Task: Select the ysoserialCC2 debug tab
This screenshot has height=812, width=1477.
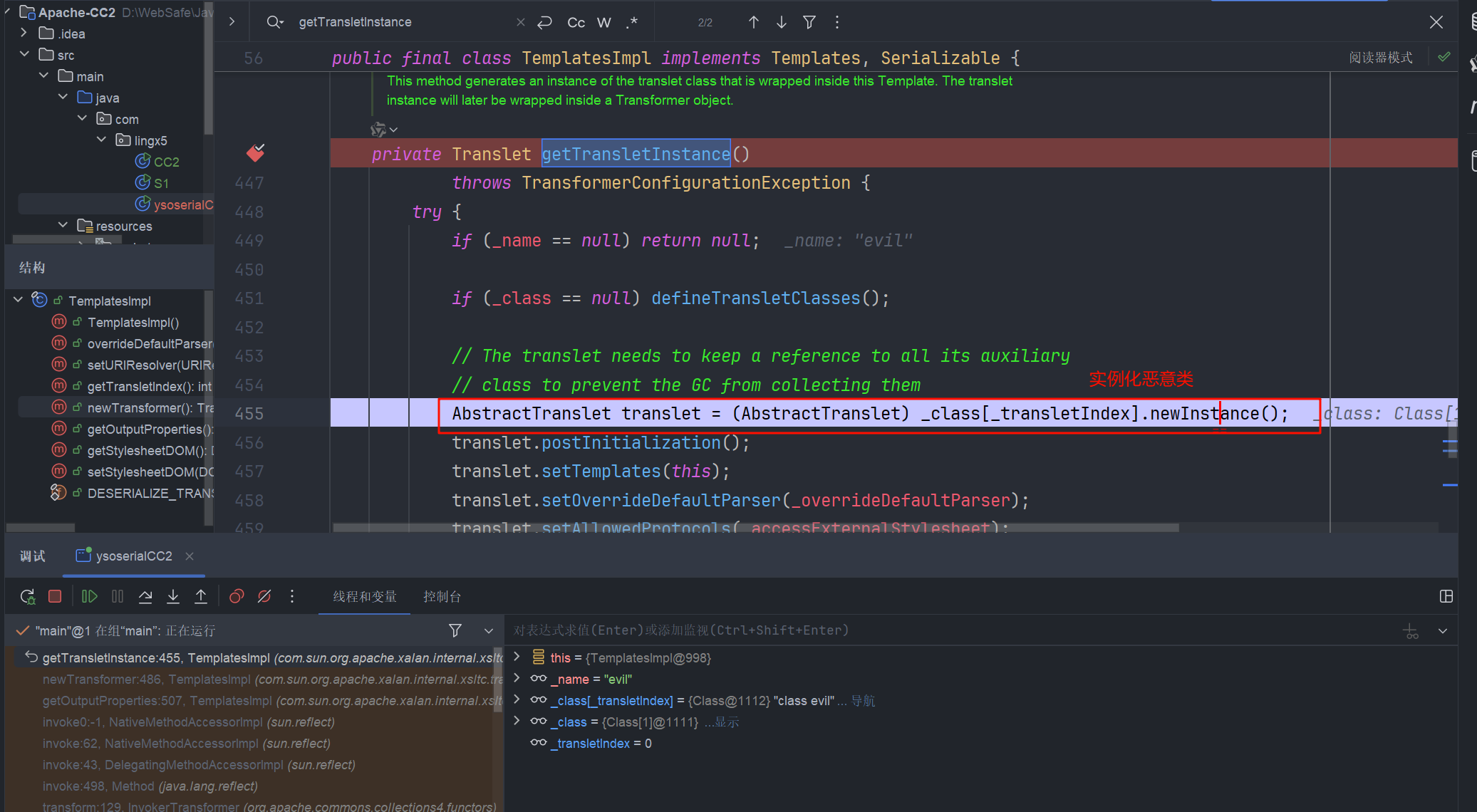Action: 133,556
